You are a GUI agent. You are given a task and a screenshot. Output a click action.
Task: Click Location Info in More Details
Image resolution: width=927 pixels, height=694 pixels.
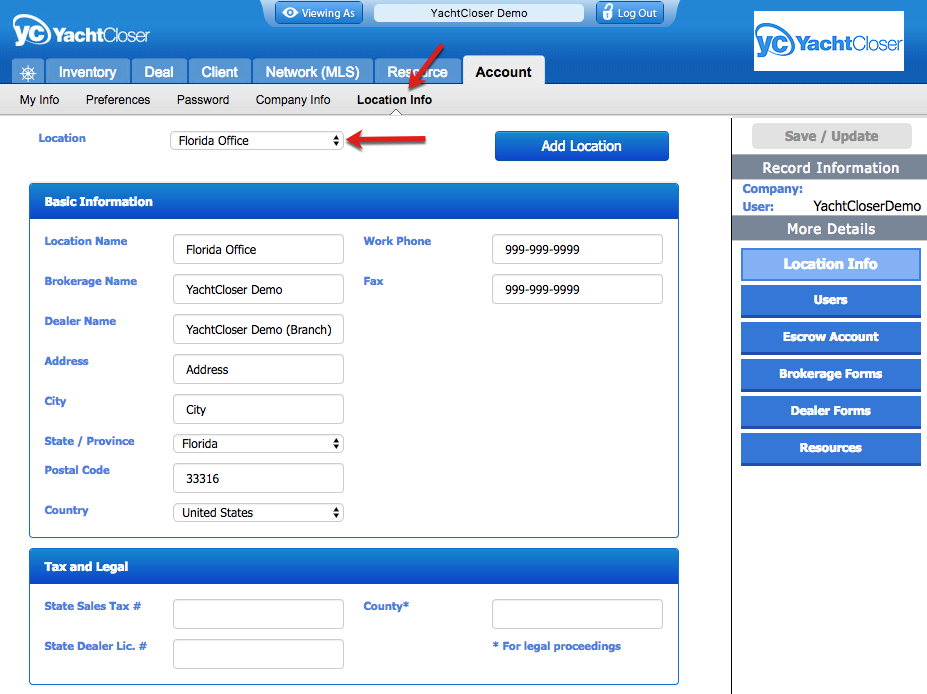point(831,264)
